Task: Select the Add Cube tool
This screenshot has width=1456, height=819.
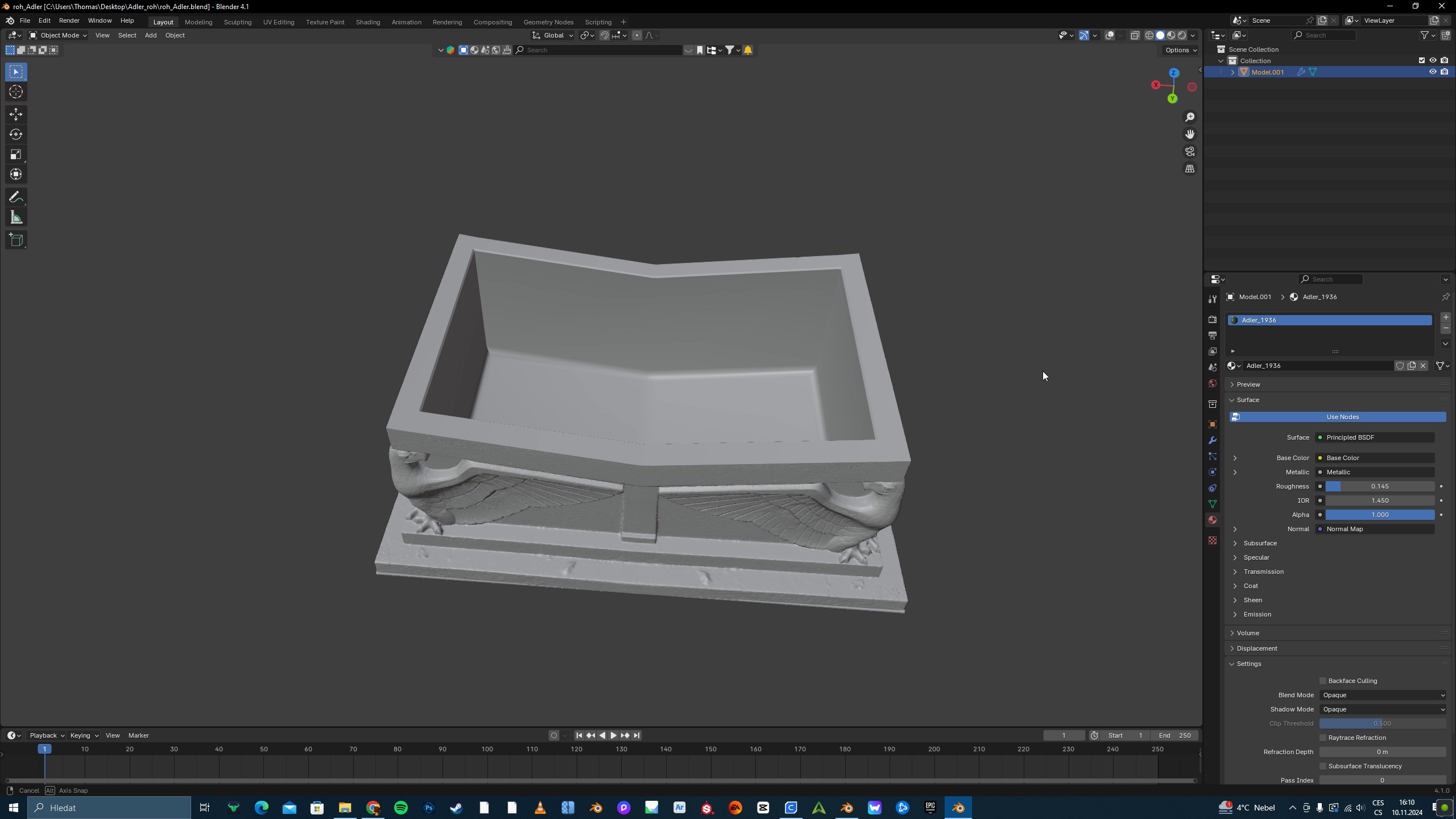Action: coord(16,240)
